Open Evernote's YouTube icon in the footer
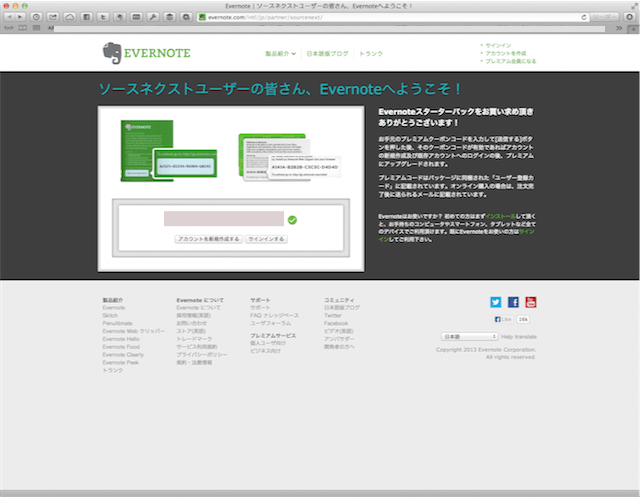This screenshot has height=497, width=640. pyautogui.click(x=531, y=302)
